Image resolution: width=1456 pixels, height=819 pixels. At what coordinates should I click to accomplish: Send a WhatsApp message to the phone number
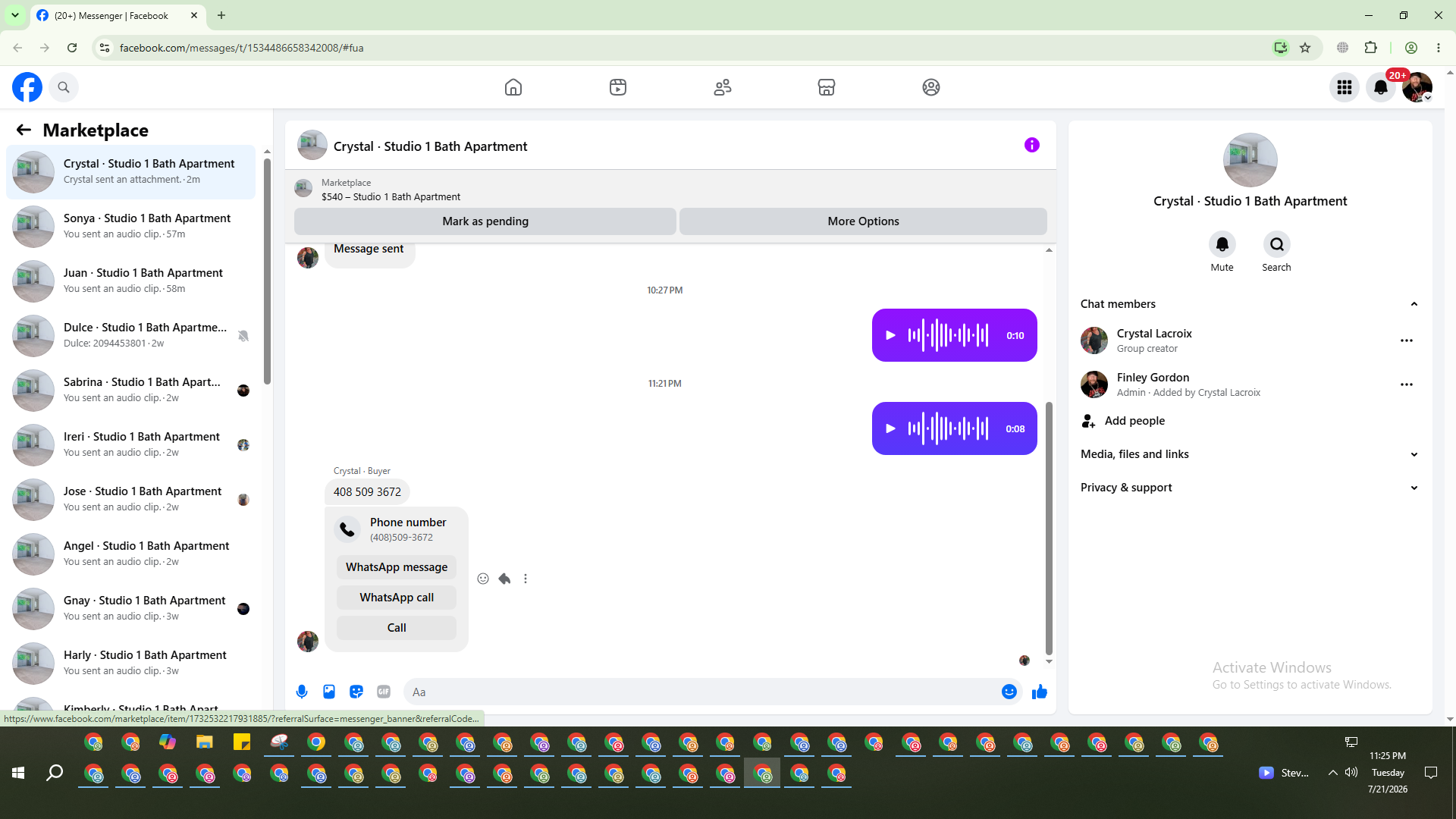(x=397, y=567)
